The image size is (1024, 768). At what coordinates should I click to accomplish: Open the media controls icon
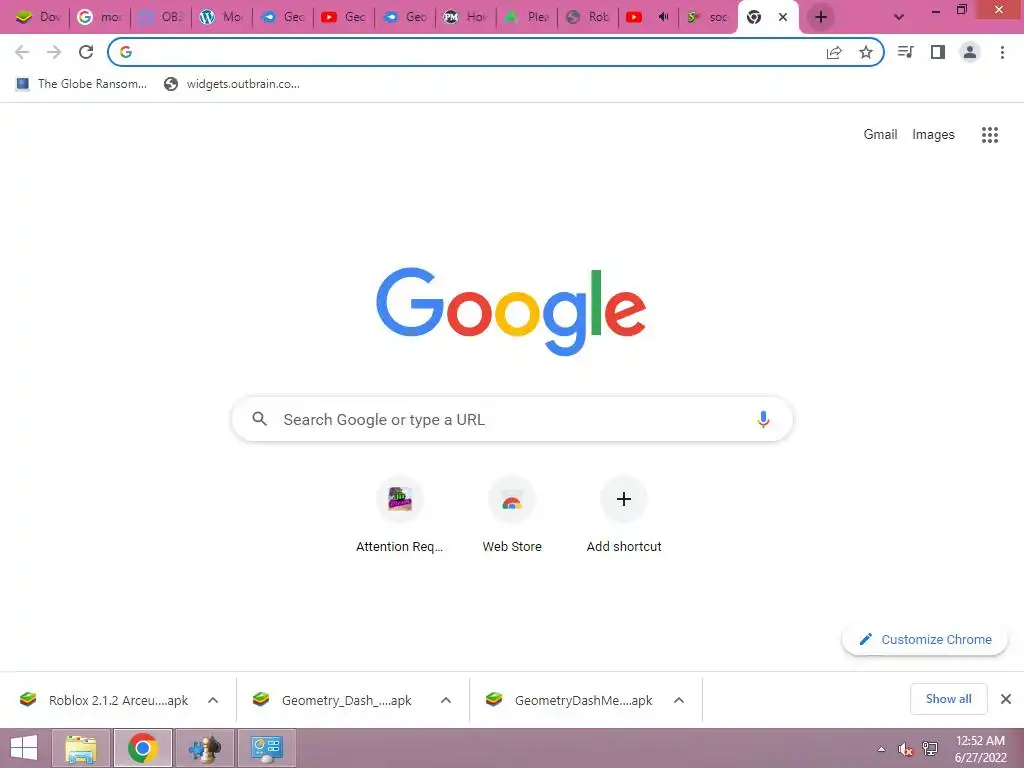(x=906, y=52)
